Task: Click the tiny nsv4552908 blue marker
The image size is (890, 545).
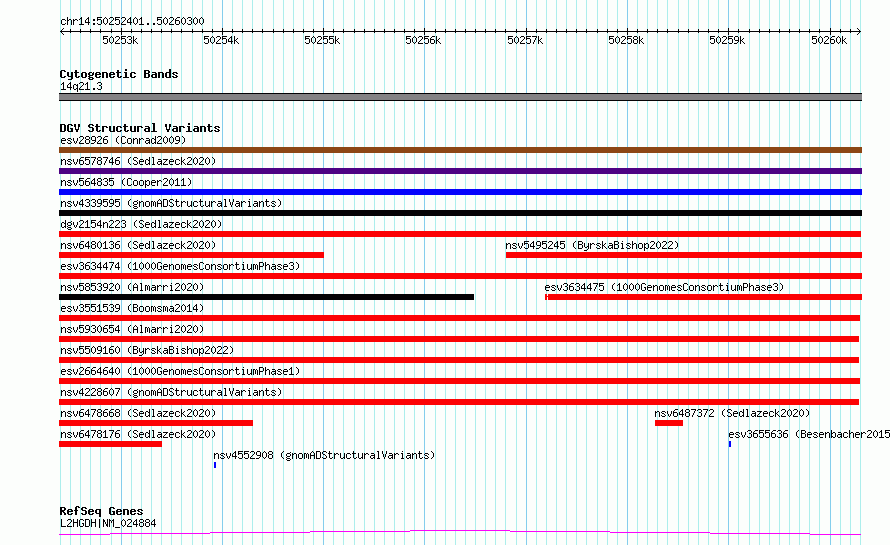Action: (x=215, y=465)
